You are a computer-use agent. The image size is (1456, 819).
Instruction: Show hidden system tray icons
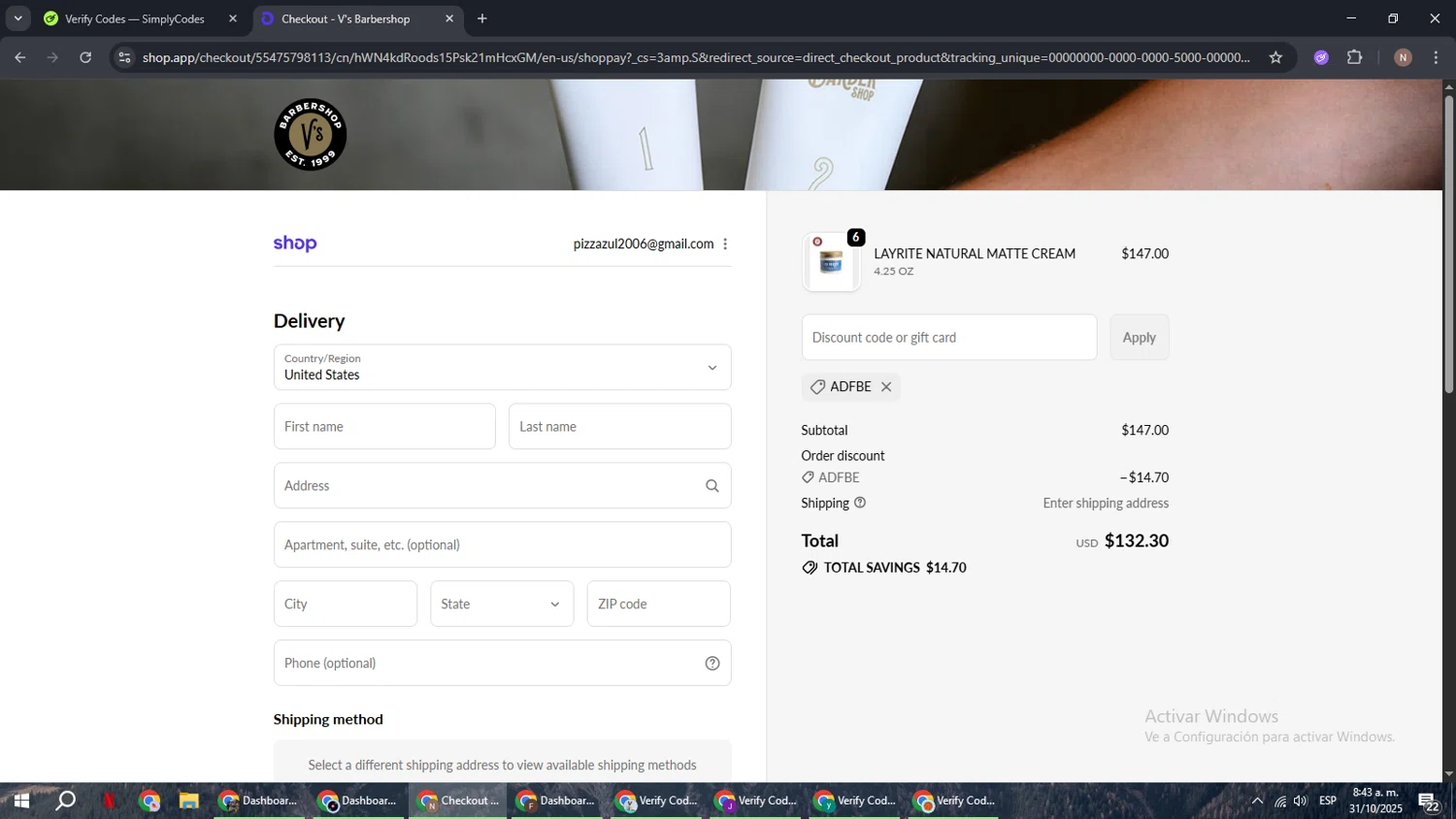(x=1257, y=802)
